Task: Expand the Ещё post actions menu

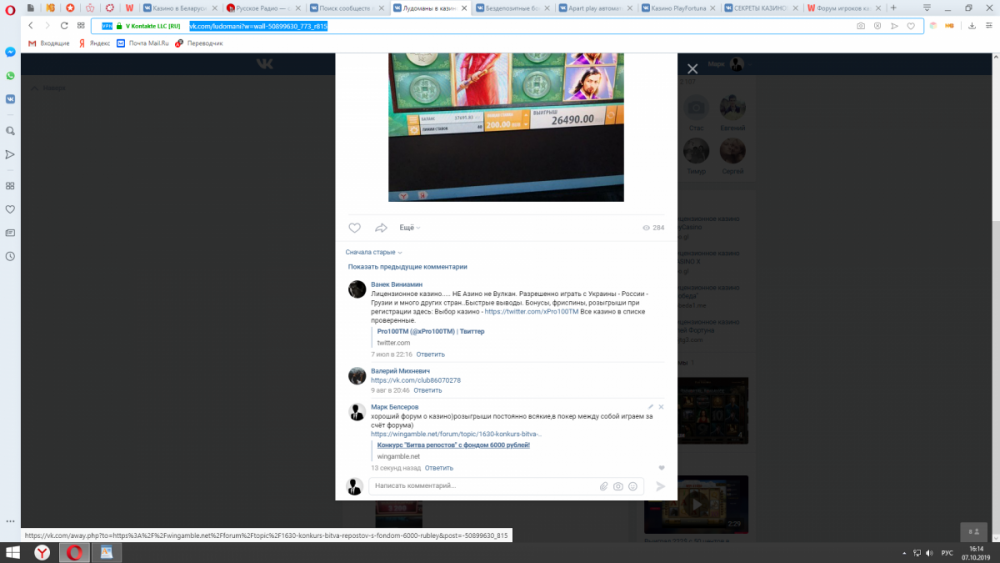Action: point(409,228)
